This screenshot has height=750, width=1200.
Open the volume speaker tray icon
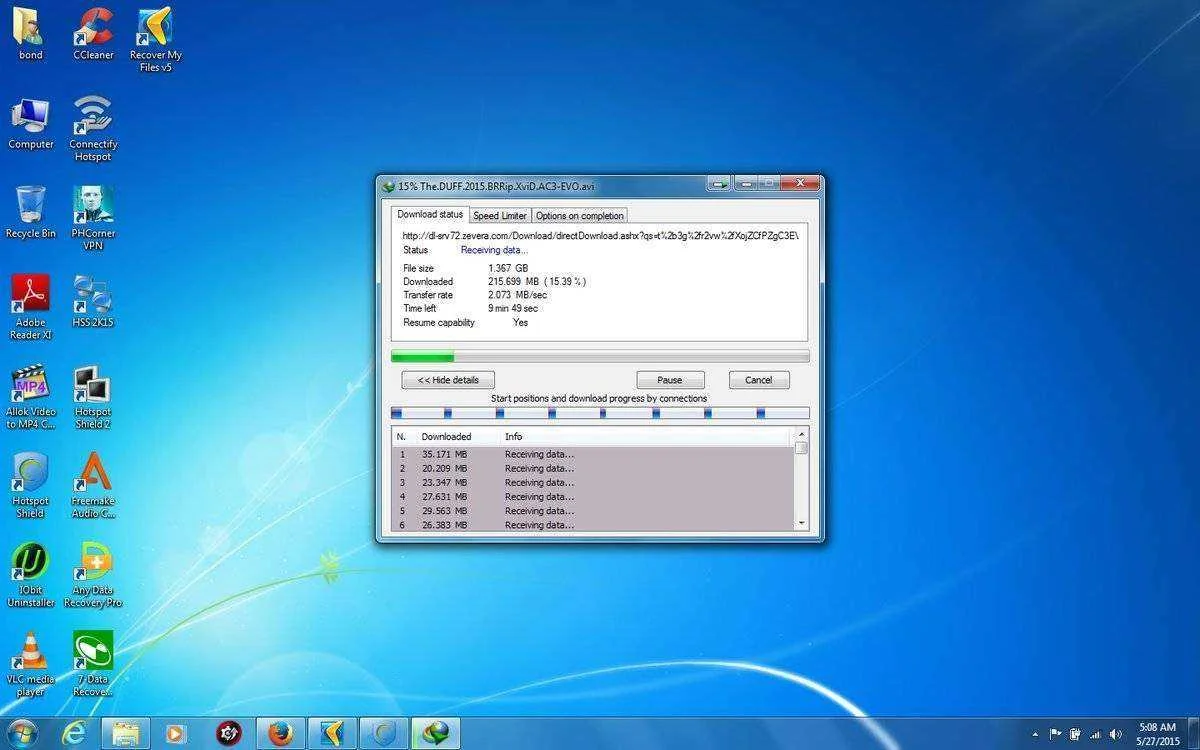click(1115, 734)
